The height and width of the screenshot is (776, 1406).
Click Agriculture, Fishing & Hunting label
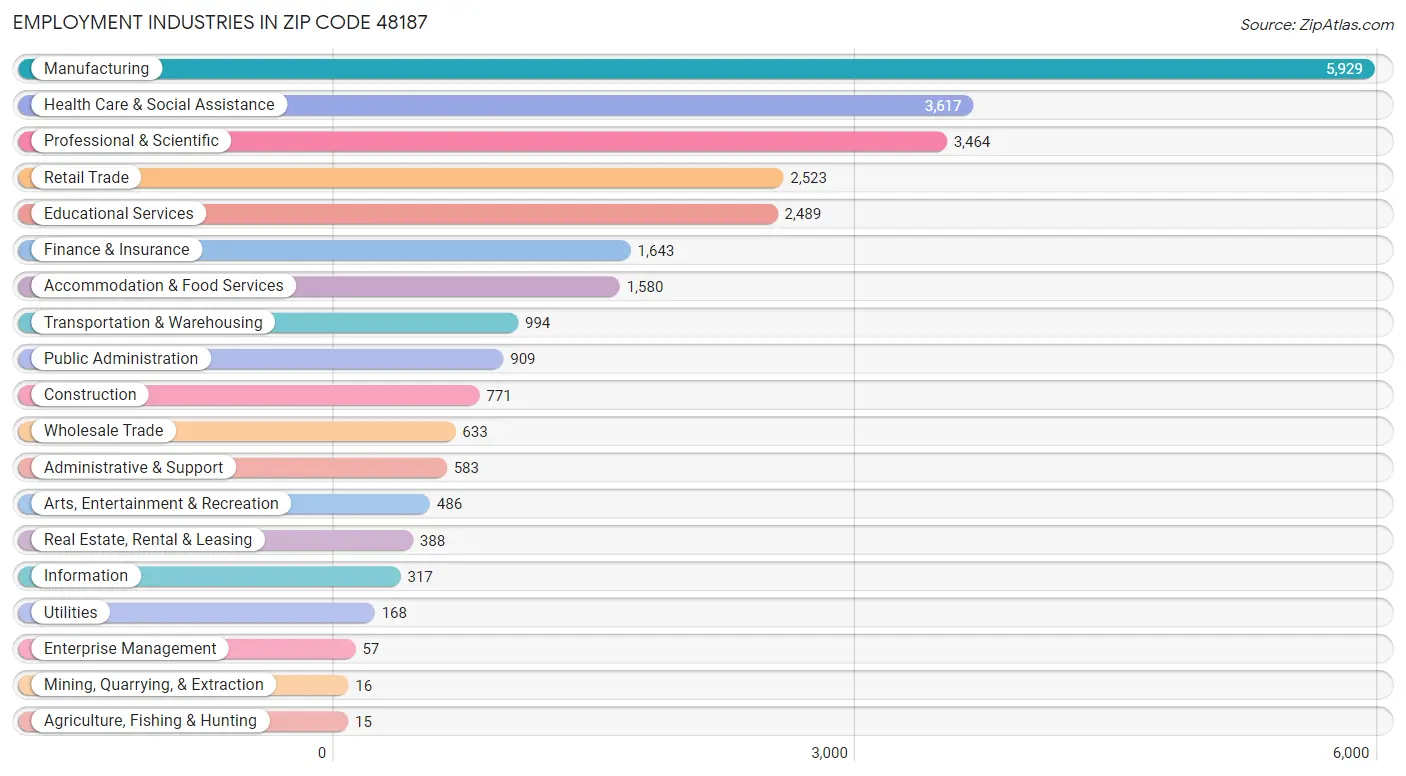click(x=150, y=721)
